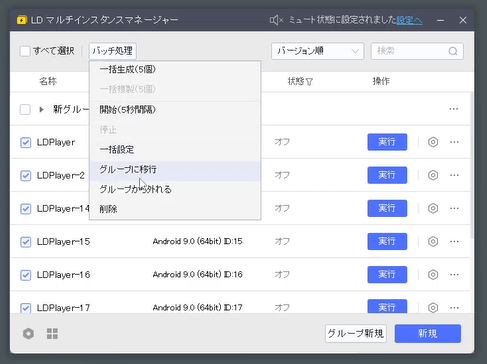The height and width of the screenshot is (364, 487).
Task: Open the バッチ処理 dropdown button
Action: (112, 51)
